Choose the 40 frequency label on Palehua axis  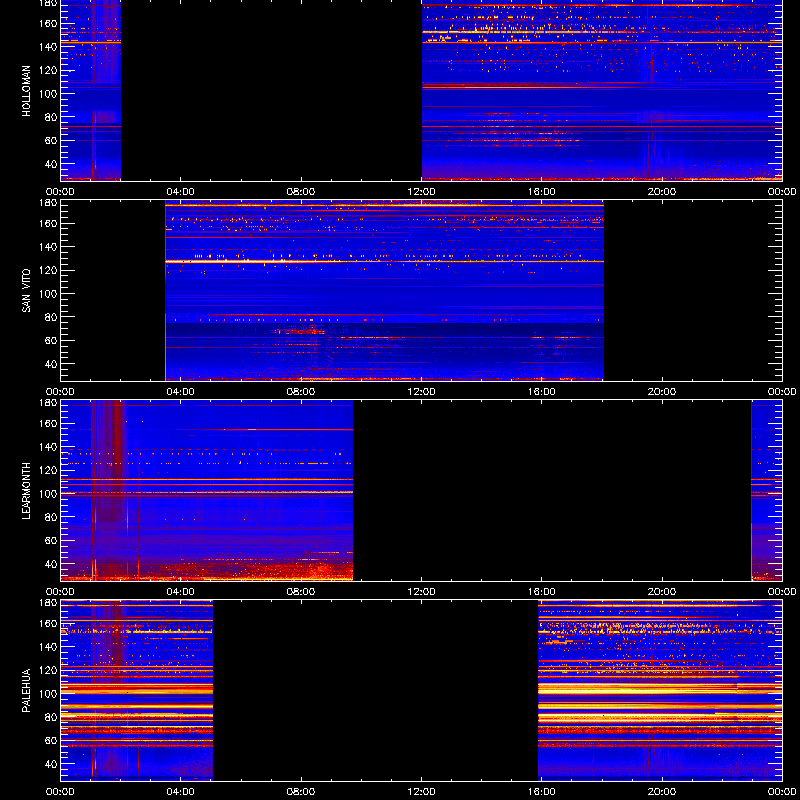pyautogui.click(x=51, y=764)
